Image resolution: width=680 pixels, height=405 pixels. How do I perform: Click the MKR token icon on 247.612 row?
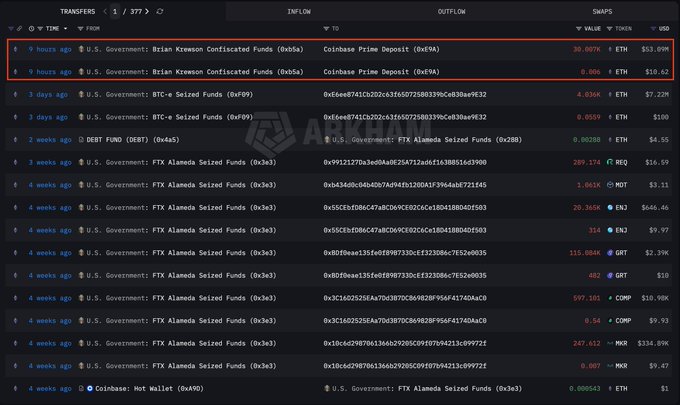coord(610,343)
